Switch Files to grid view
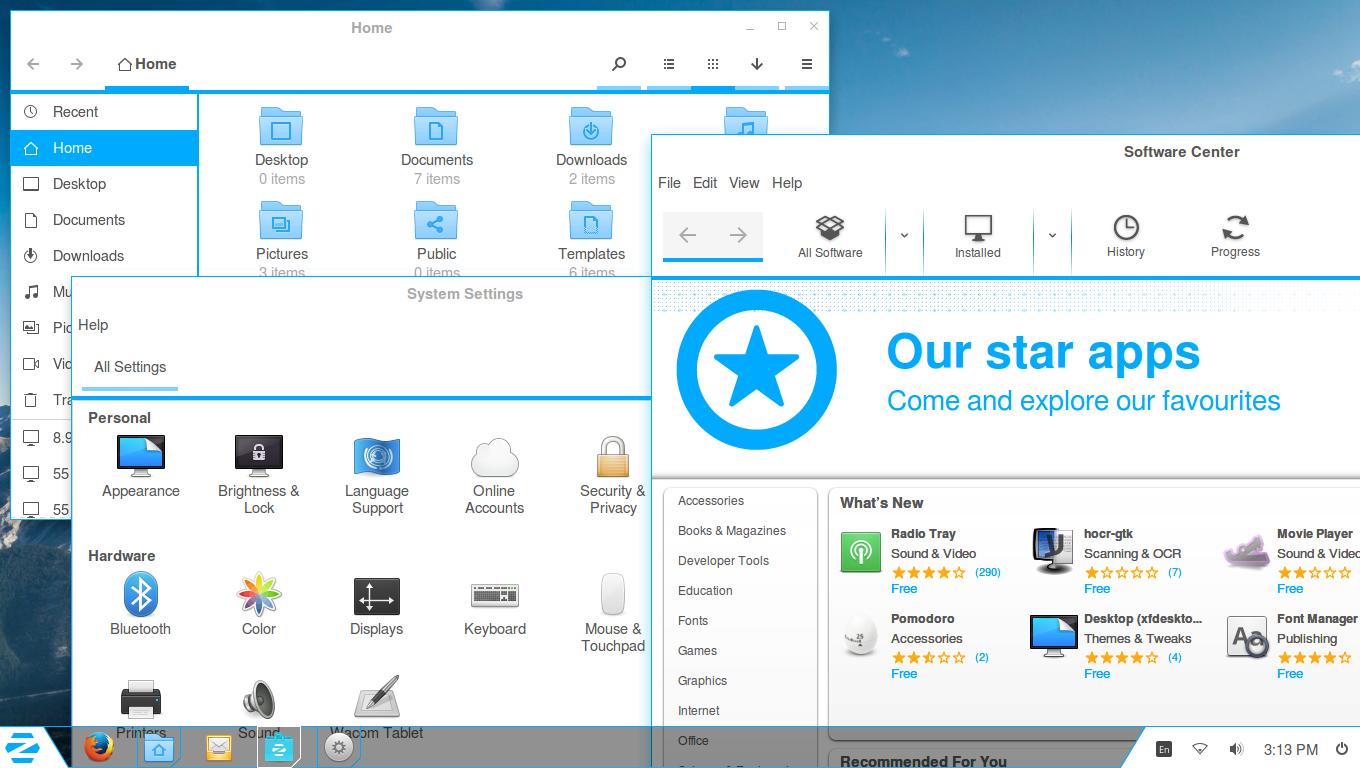The width and height of the screenshot is (1360, 768). pyautogui.click(x=712, y=63)
